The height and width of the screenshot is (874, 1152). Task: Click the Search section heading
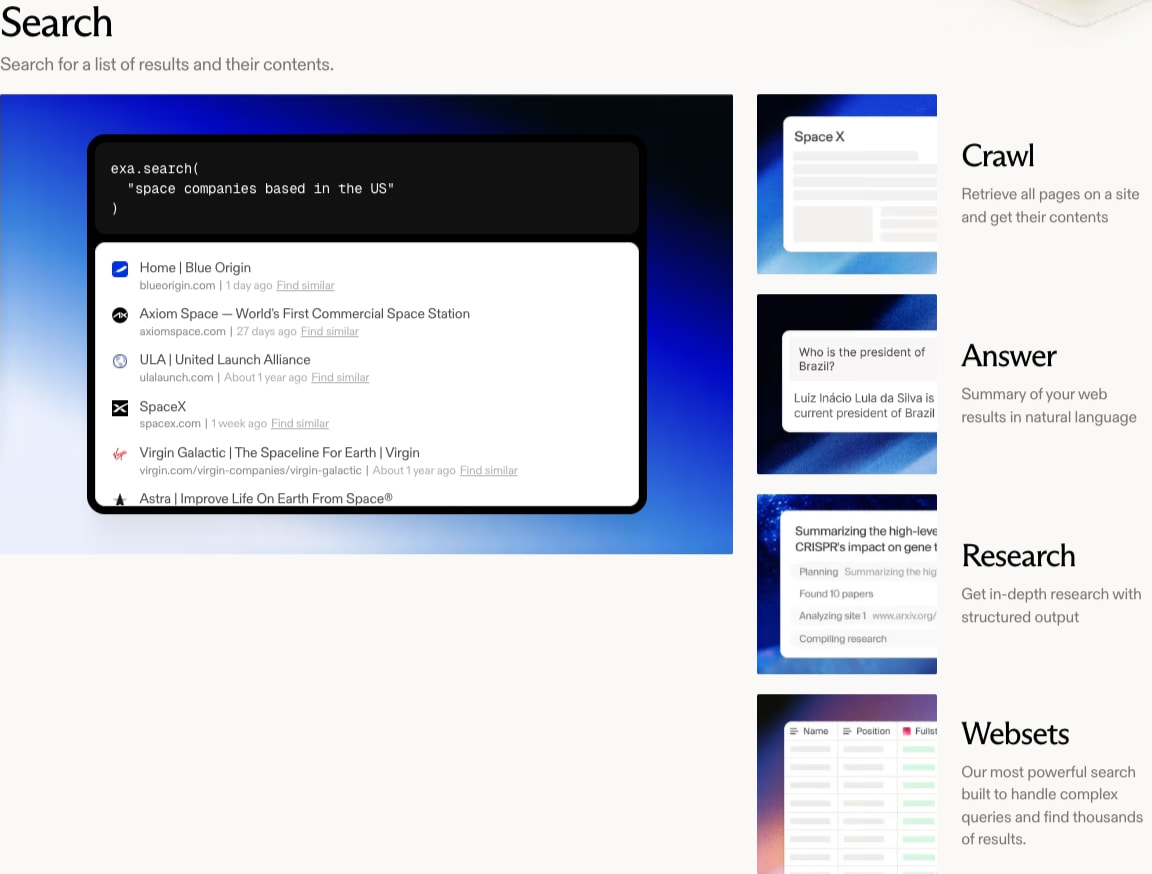[57, 22]
